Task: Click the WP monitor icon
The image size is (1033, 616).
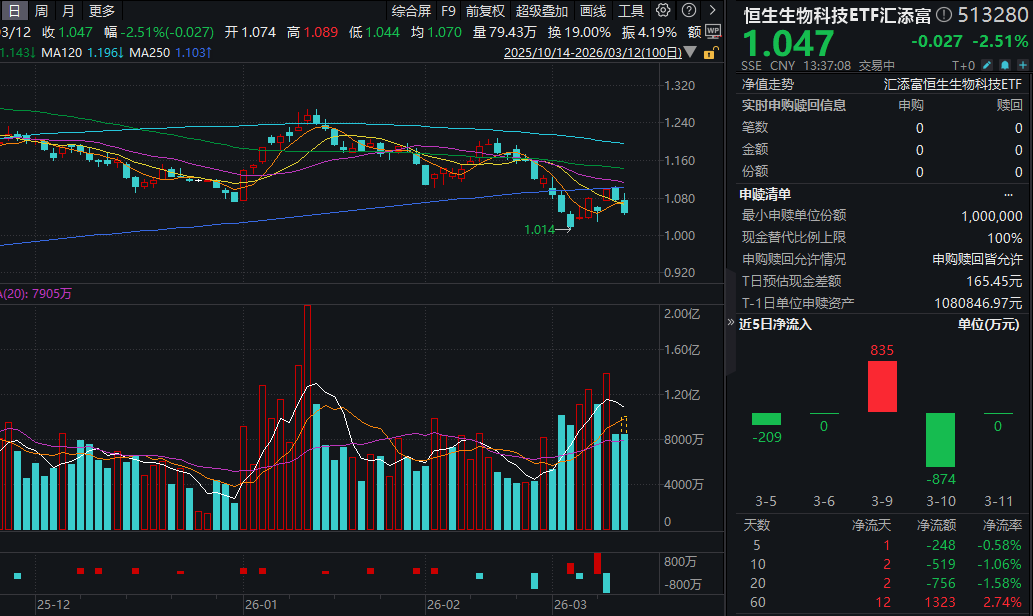Action: [713, 30]
